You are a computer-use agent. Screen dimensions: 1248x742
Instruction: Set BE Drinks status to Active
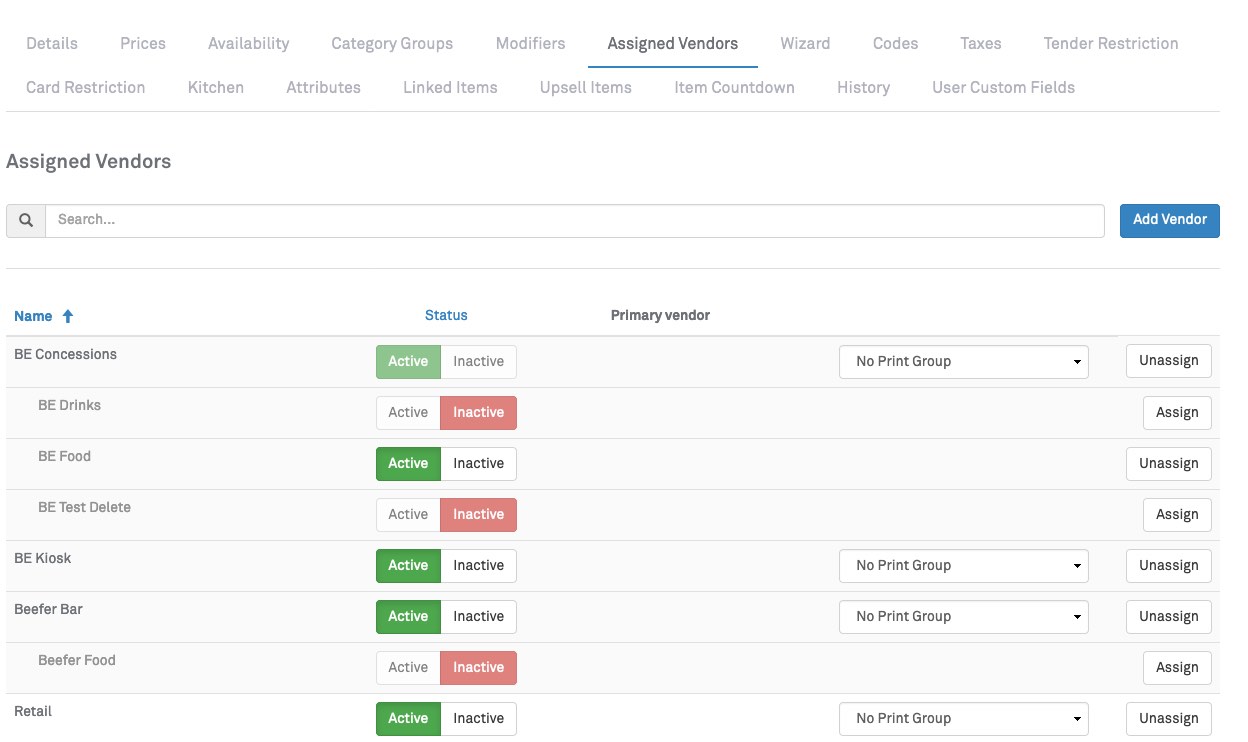(408, 413)
